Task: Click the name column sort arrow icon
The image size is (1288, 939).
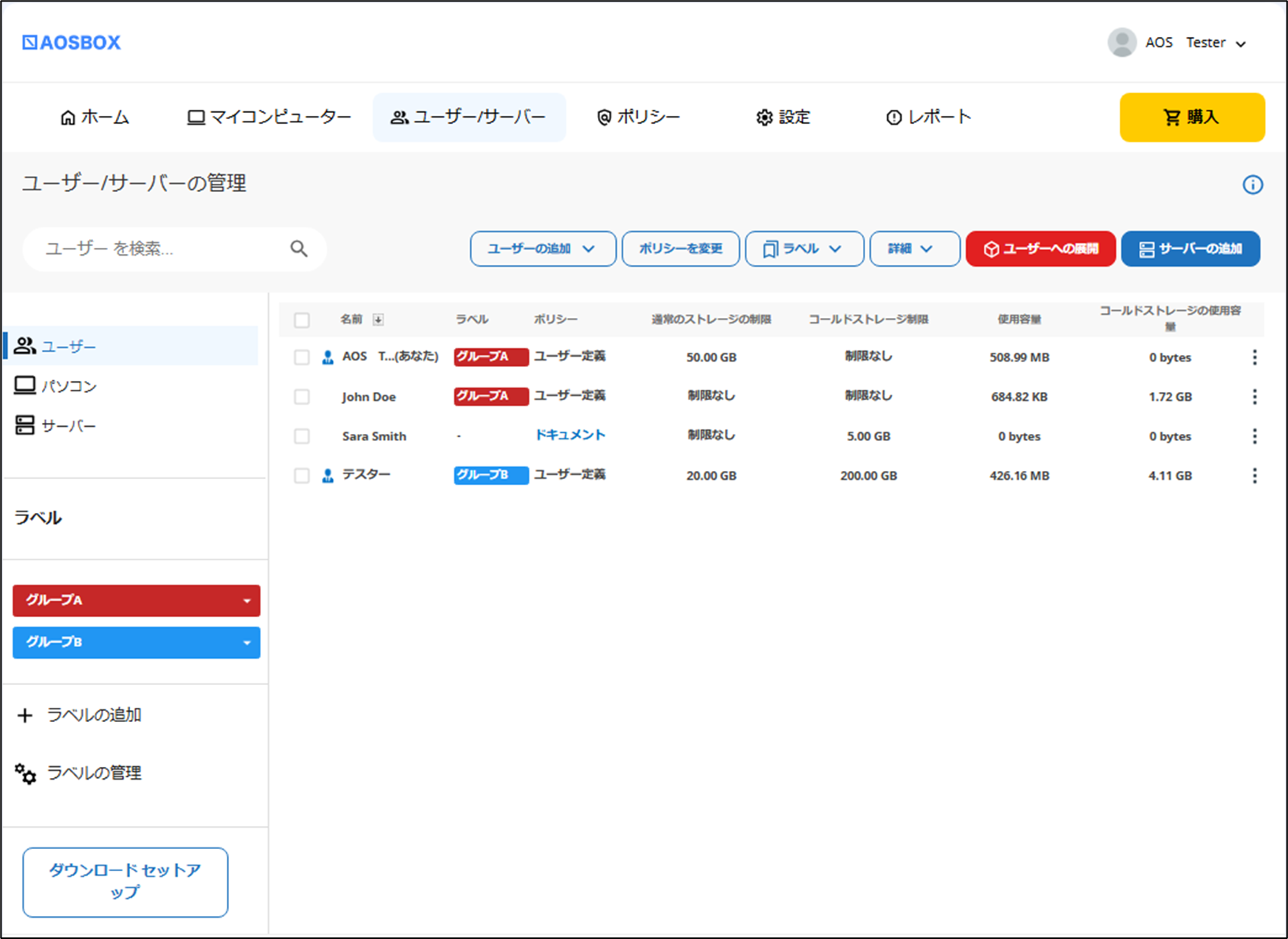Action: 379,320
